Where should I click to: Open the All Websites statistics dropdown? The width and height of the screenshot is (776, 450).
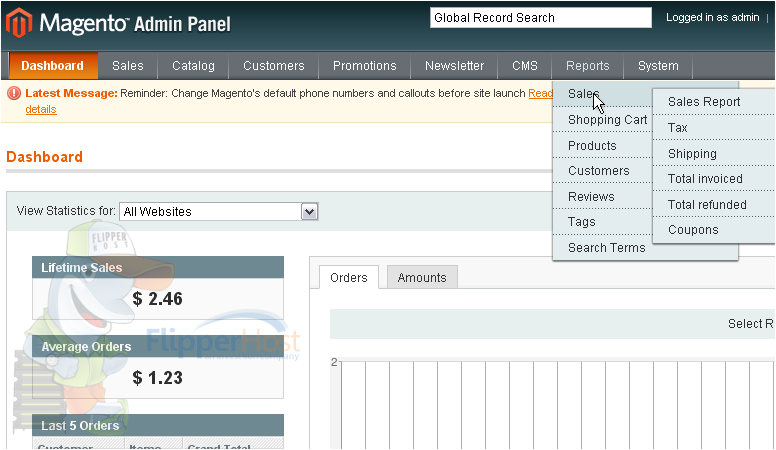coord(218,211)
